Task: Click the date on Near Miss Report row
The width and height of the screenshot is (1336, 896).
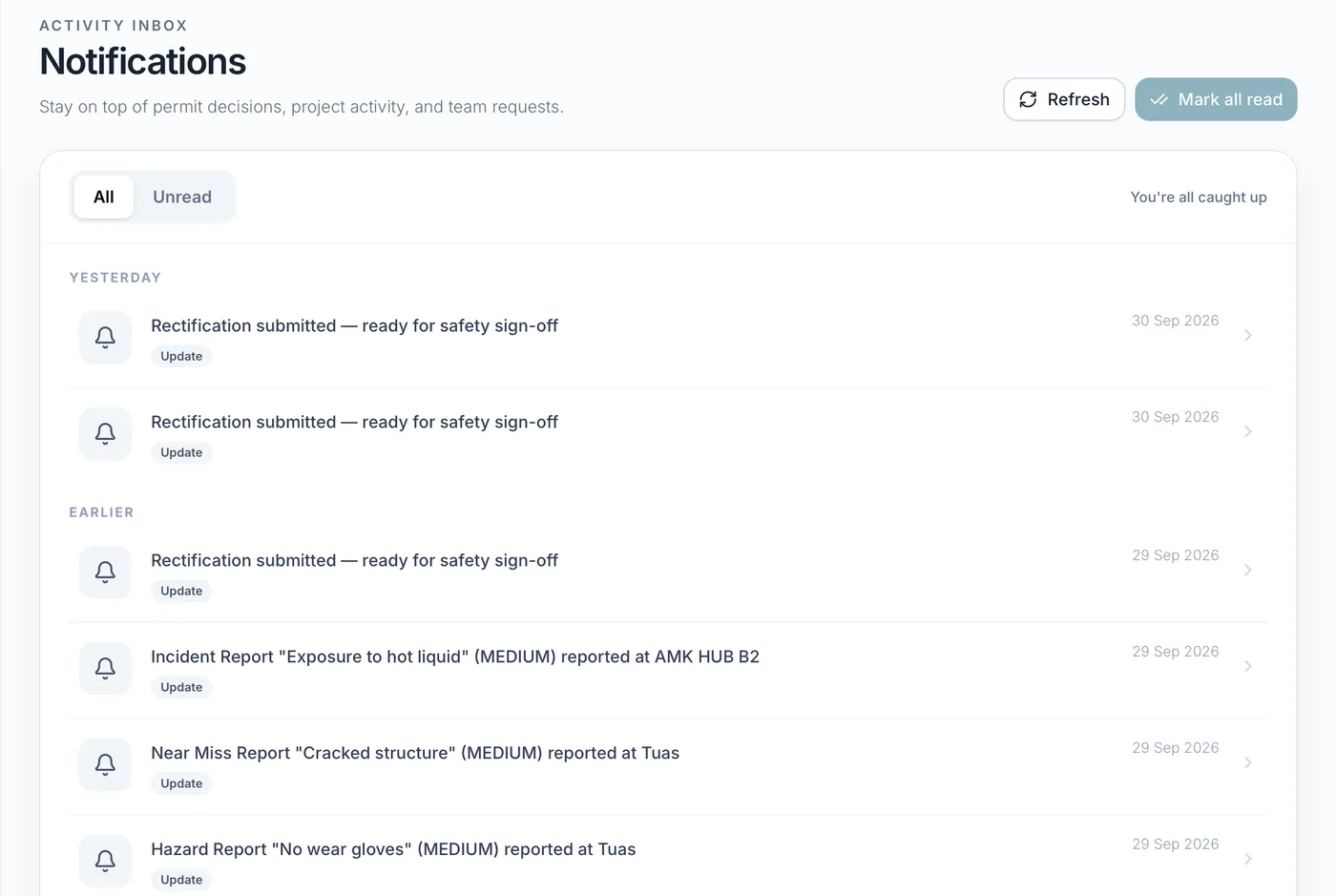Action: pyautogui.click(x=1176, y=747)
